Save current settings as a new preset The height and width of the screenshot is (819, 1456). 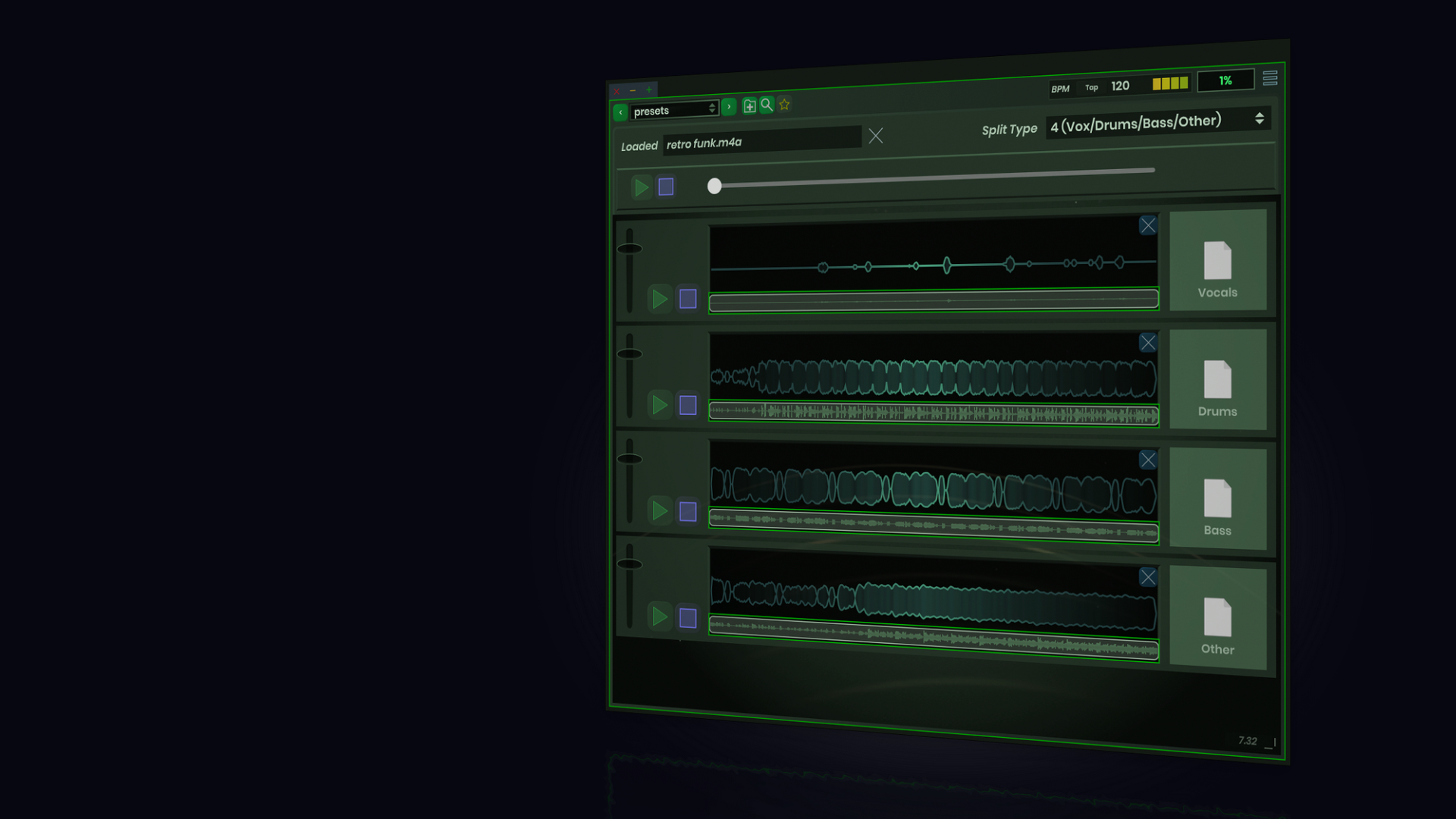[x=749, y=106]
